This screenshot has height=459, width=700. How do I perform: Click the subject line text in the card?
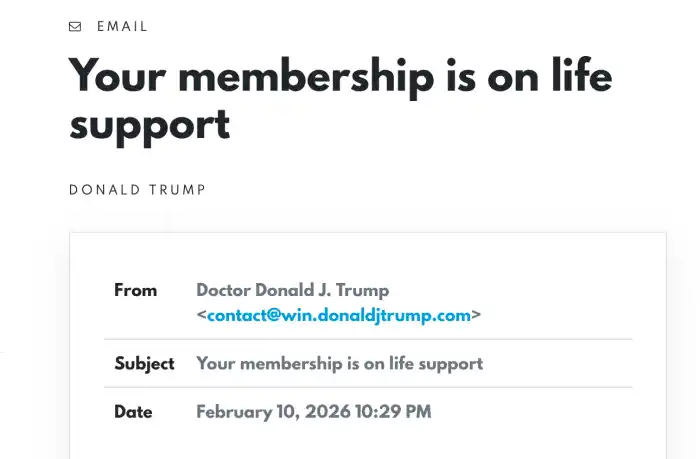click(x=339, y=363)
